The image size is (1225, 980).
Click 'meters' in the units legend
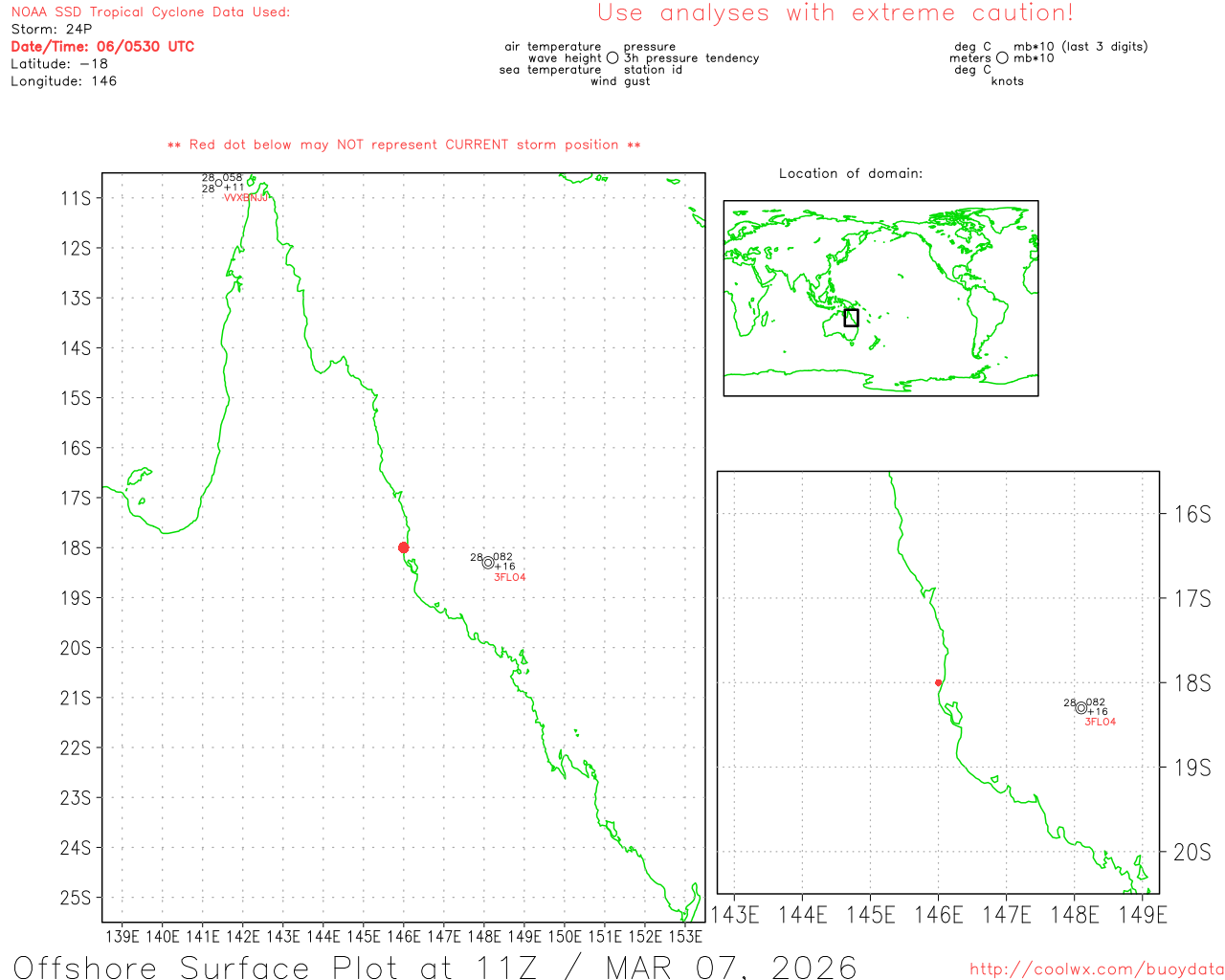click(x=970, y=58)
